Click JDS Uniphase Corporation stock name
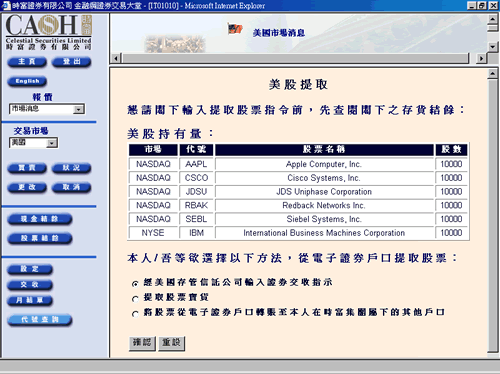Screen dimensions: 500x374 coord(324,192)
